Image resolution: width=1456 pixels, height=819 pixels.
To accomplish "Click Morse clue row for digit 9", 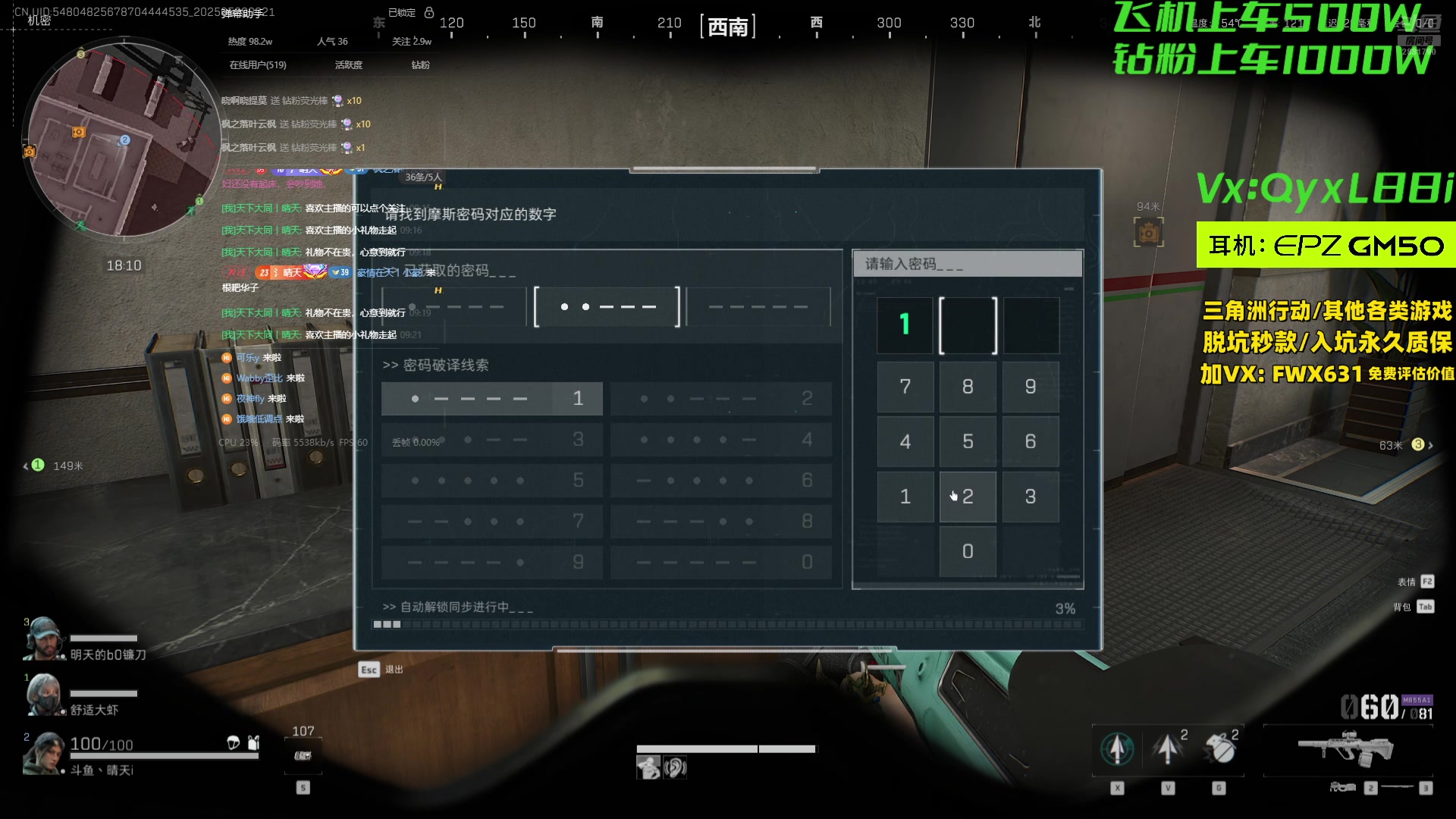I will 491,562.
